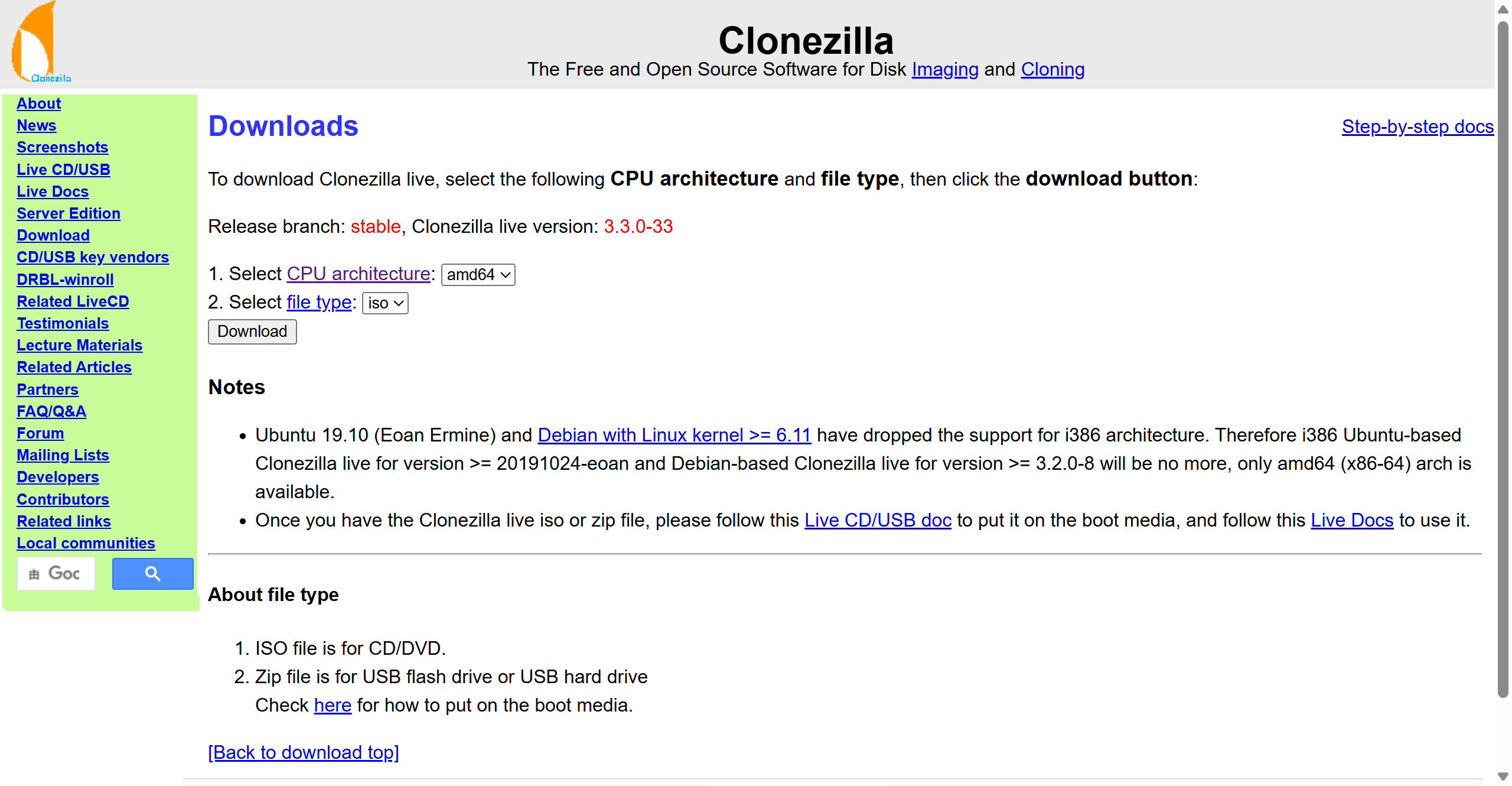This screenshot has width=1512, height=786.
Task: Visit the Forum sidebar link
Action: 40,433
